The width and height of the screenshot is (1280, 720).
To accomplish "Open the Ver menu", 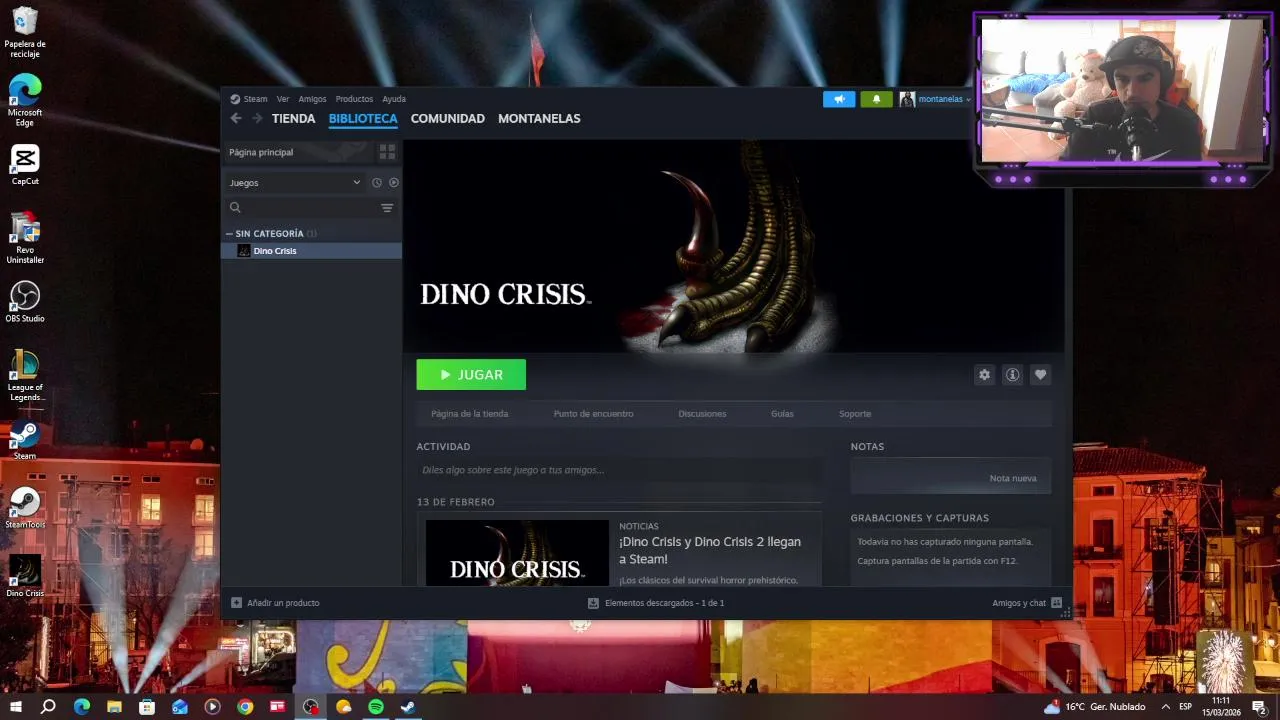I will (x=283, y=99).
